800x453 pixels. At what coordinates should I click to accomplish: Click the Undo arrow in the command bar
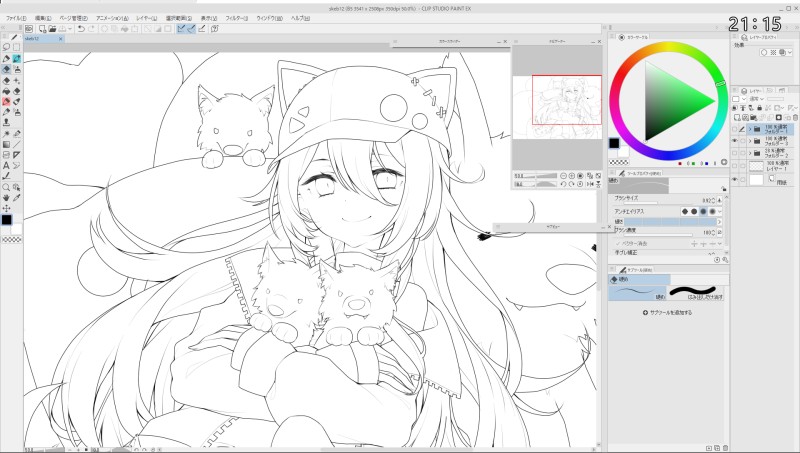point(81,29)
